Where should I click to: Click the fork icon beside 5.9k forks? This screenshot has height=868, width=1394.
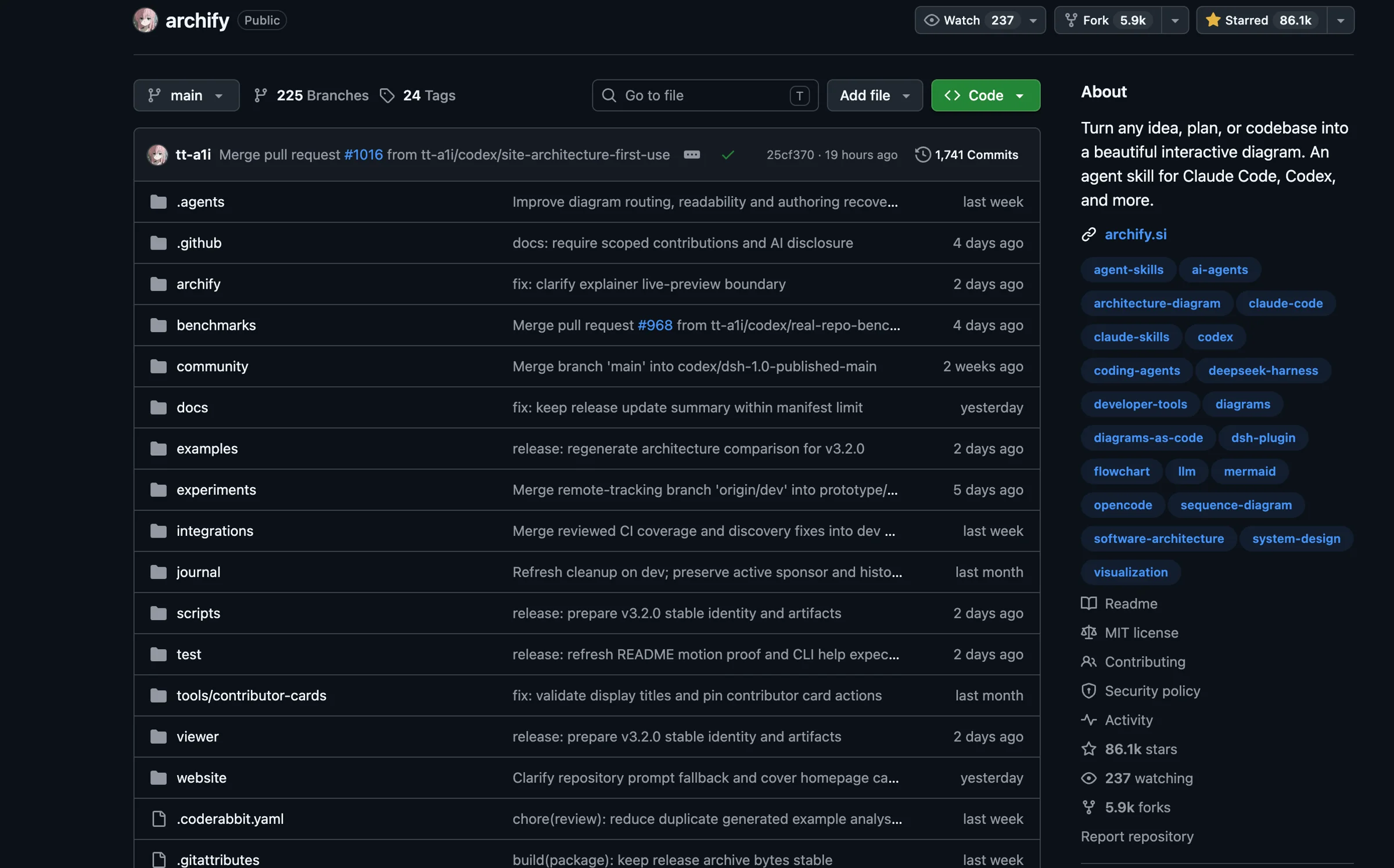pos(1088,807)
